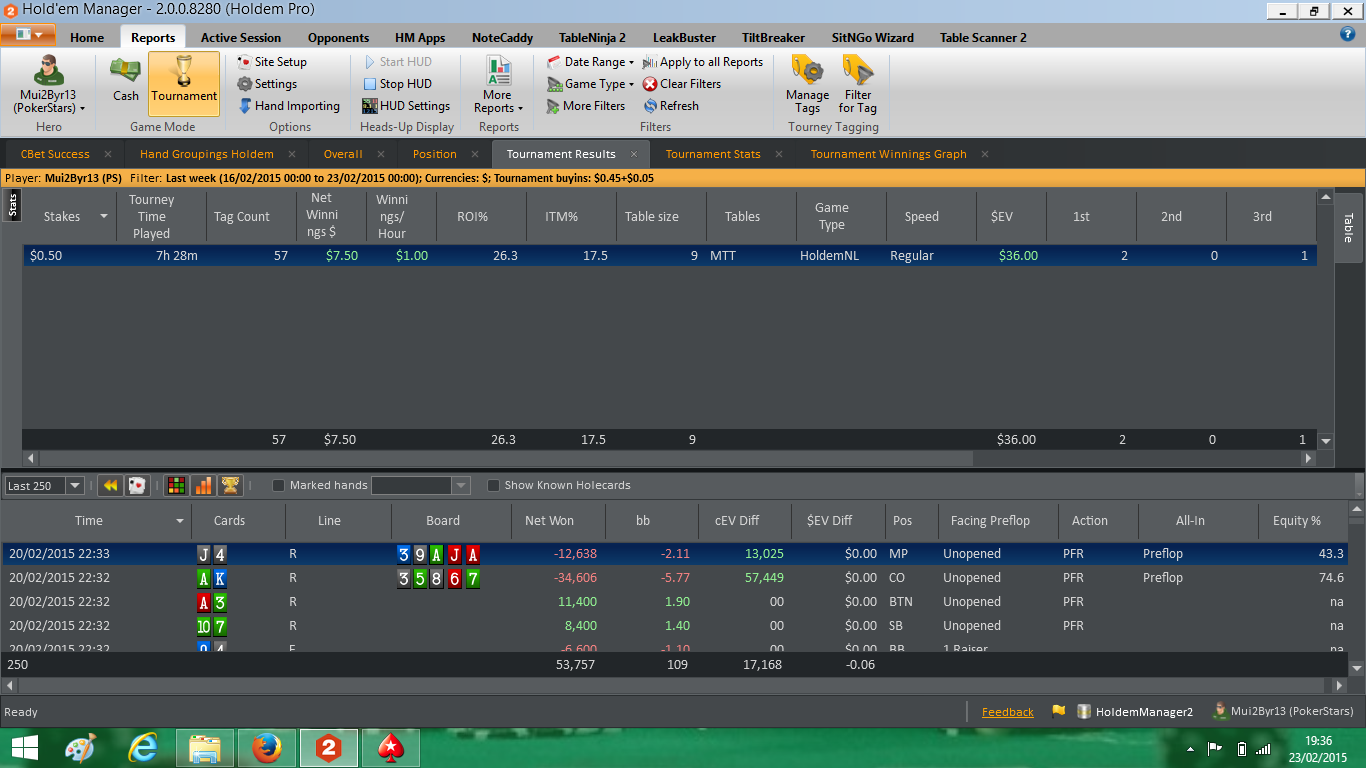Click the Time column sort arrow

click(180, 521)
